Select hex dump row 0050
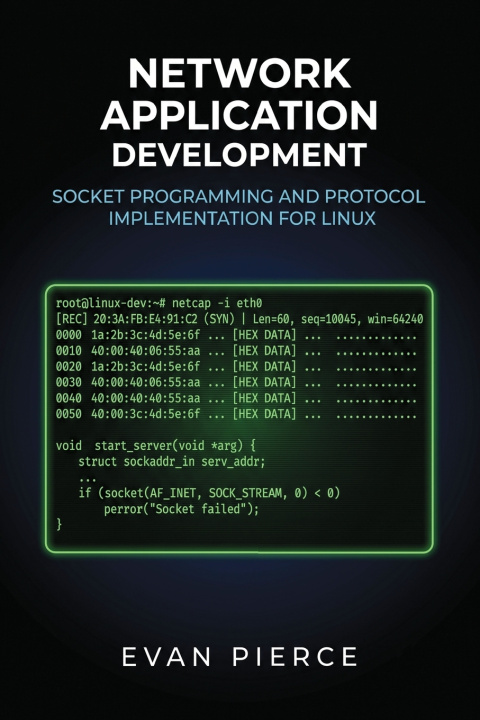 [236, 414]
